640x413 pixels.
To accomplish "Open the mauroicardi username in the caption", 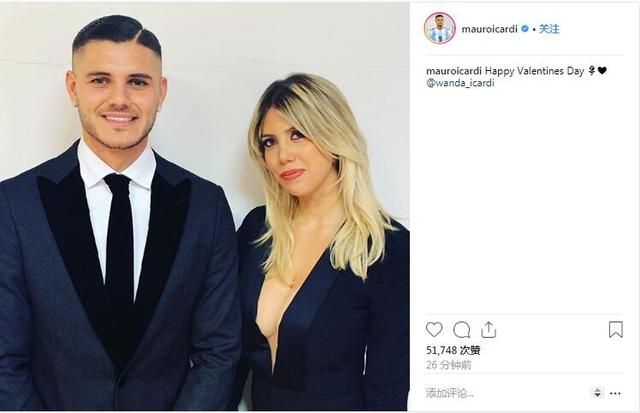I will tap(454, 71).
